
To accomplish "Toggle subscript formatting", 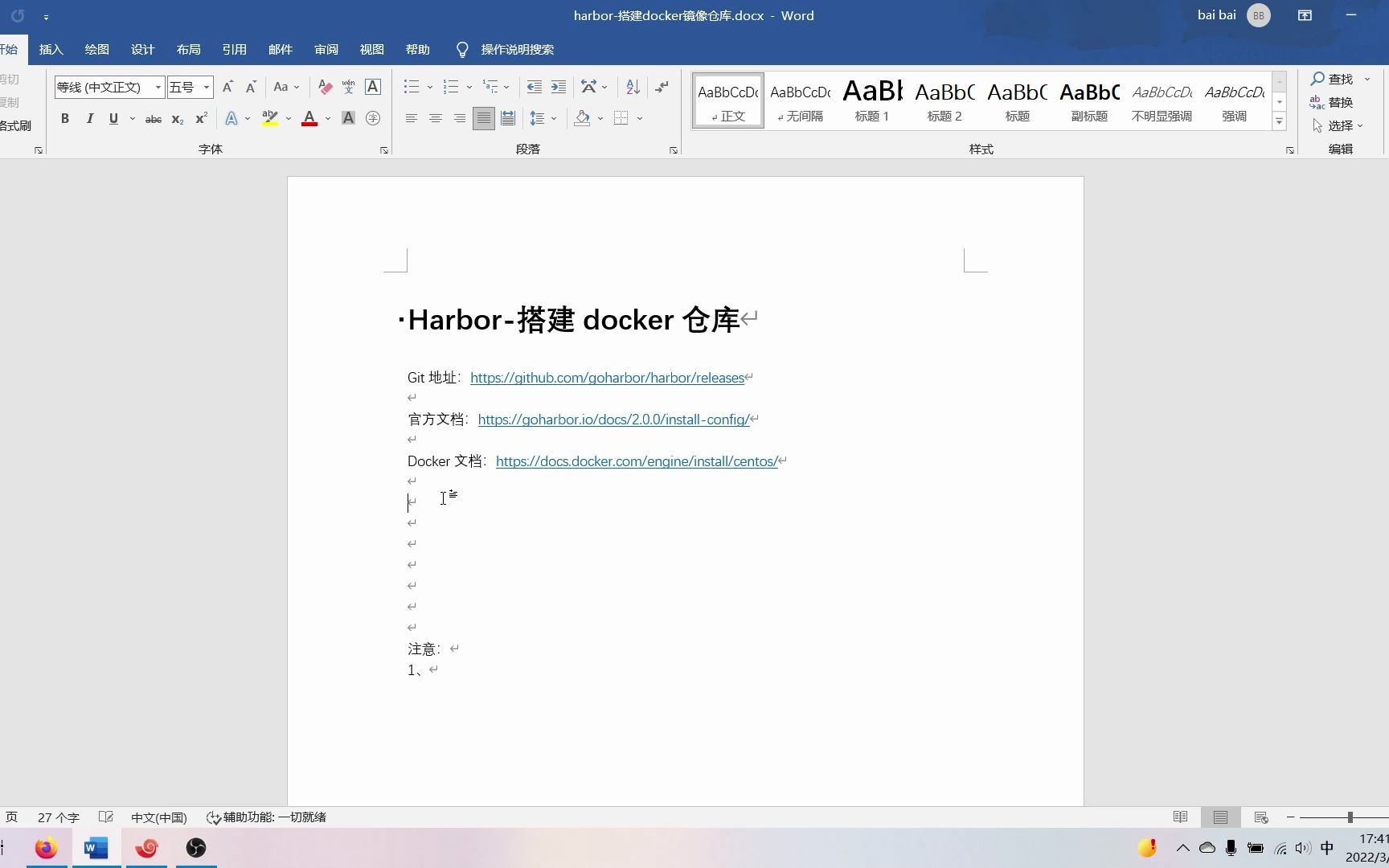I will click(x=178, y=119).
